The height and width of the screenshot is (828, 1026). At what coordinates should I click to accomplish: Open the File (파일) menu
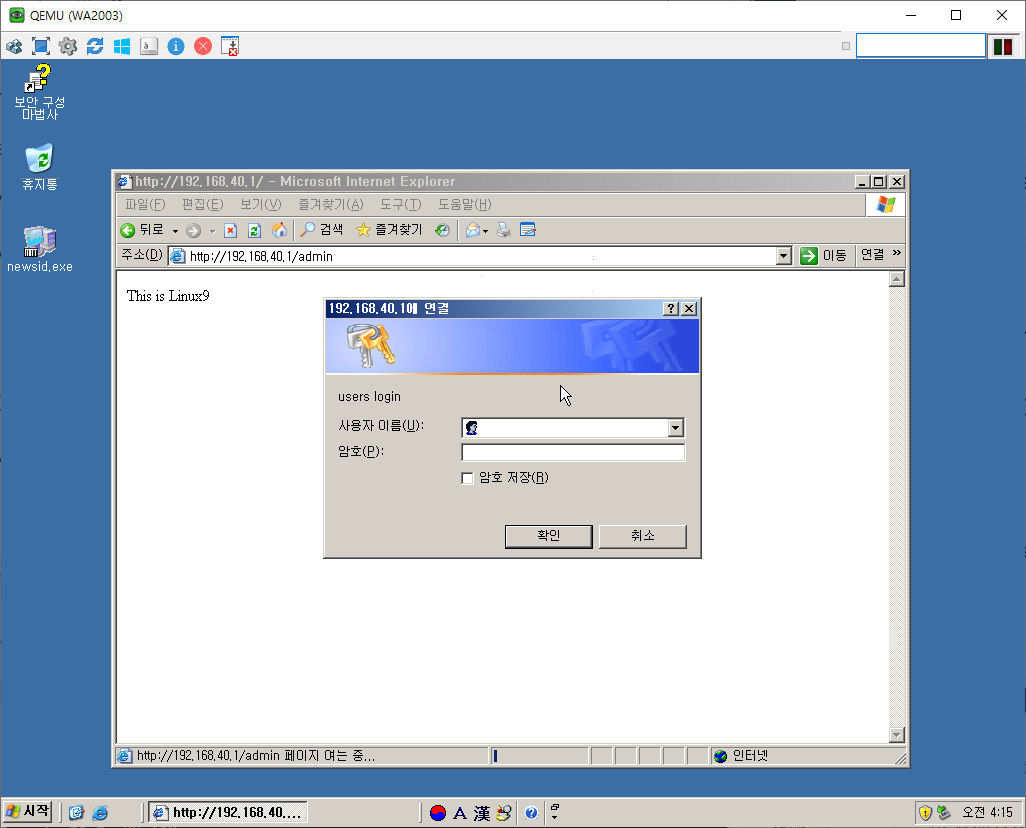tap(145, 204)
